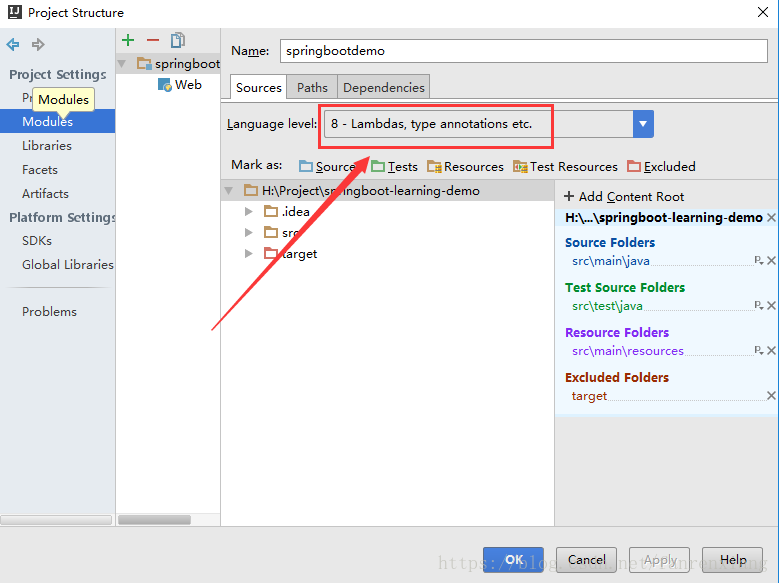Click the OK button

(x=513, y=560)
